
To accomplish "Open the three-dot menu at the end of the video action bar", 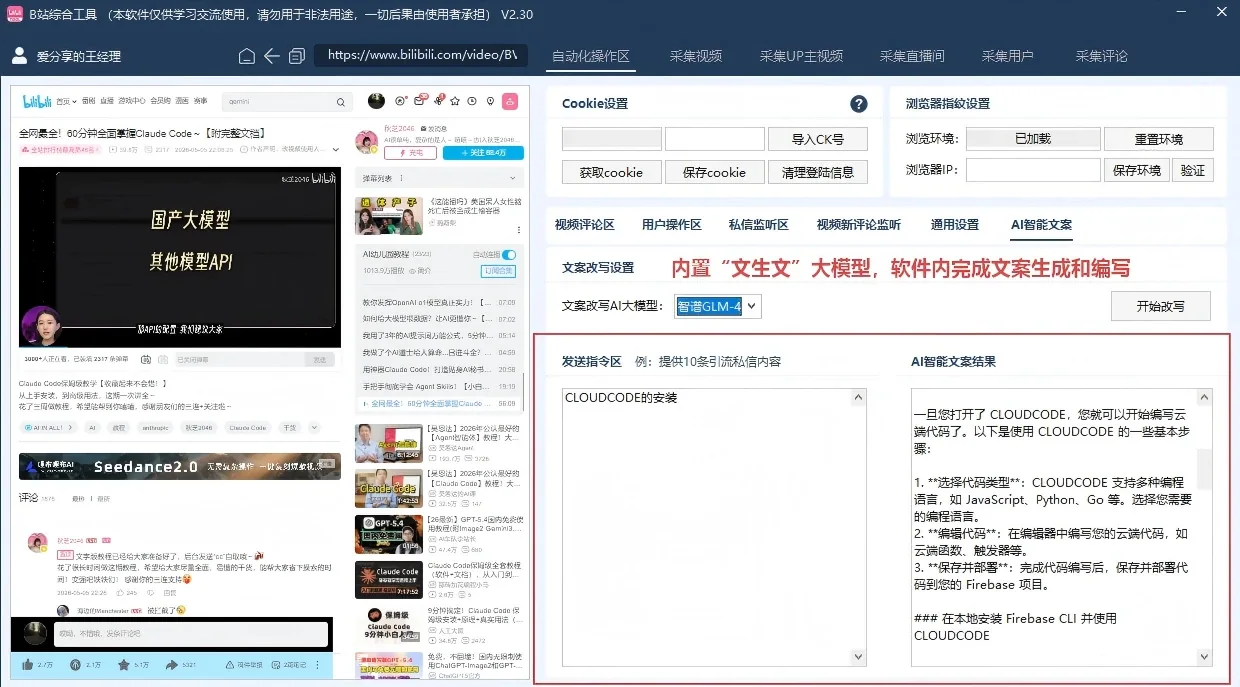I will click(x=318, y=664).
